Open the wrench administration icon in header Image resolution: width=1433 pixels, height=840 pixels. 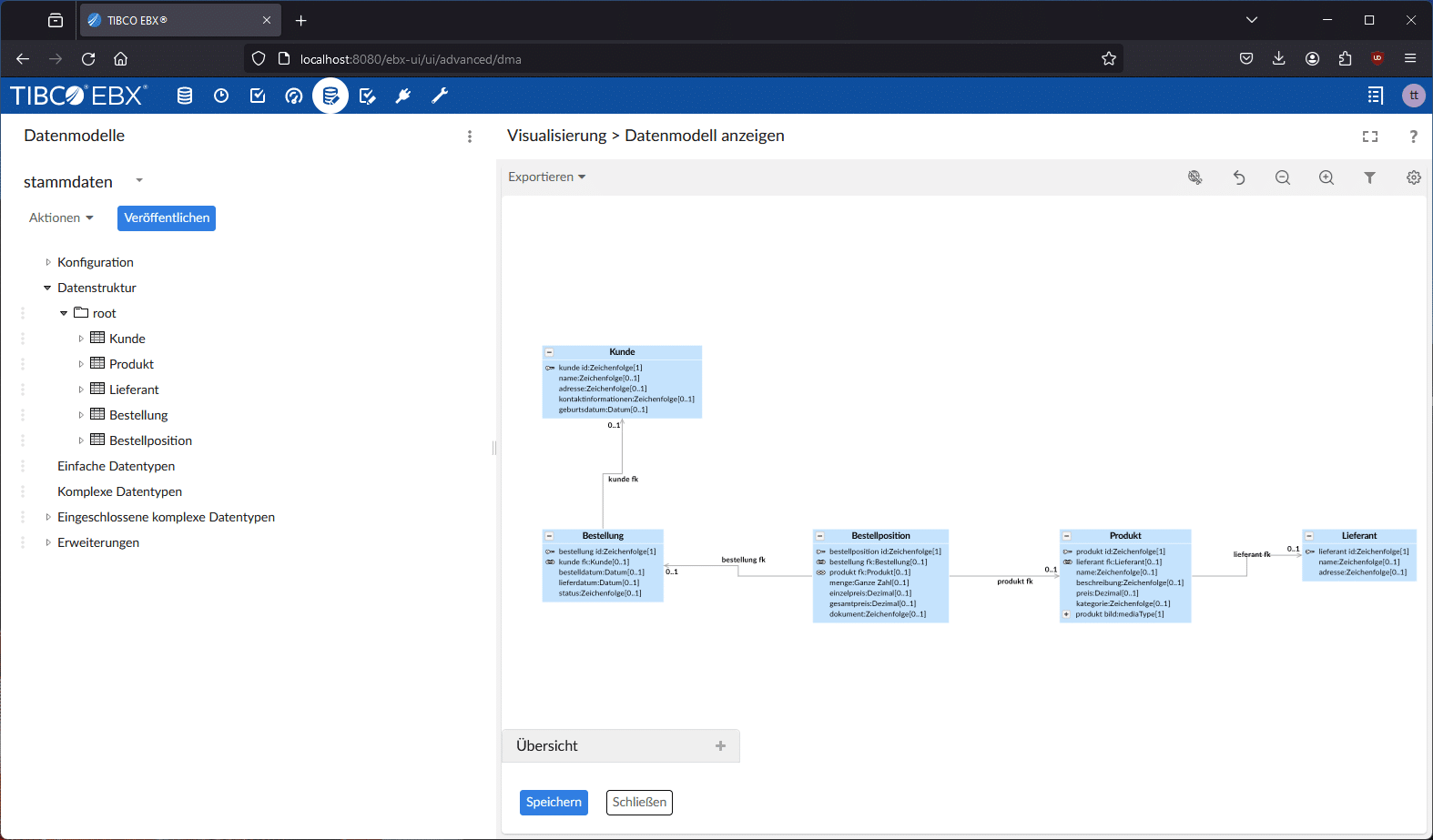coord(440,96)
